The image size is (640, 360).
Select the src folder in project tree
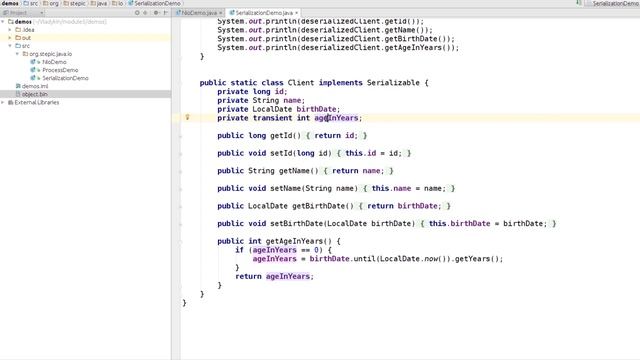pos(26,46)
